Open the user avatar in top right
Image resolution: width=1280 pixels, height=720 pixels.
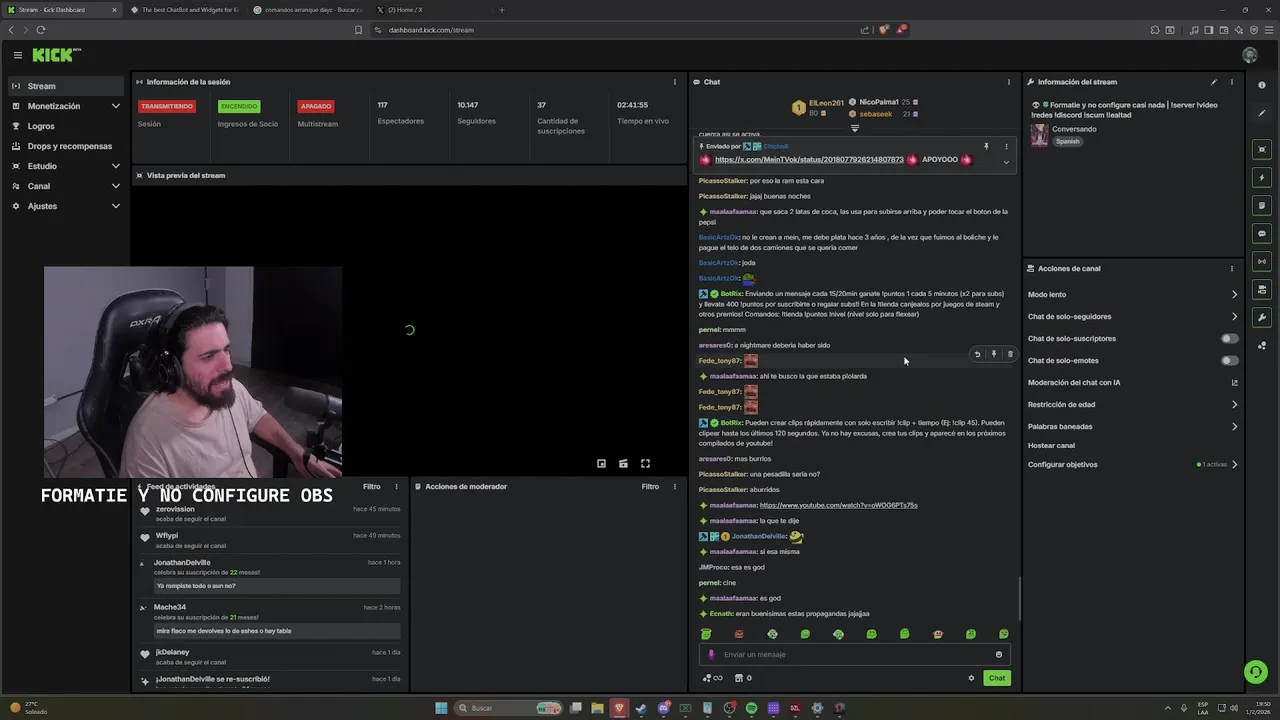pyautogui.click(x=1249, y=55)
